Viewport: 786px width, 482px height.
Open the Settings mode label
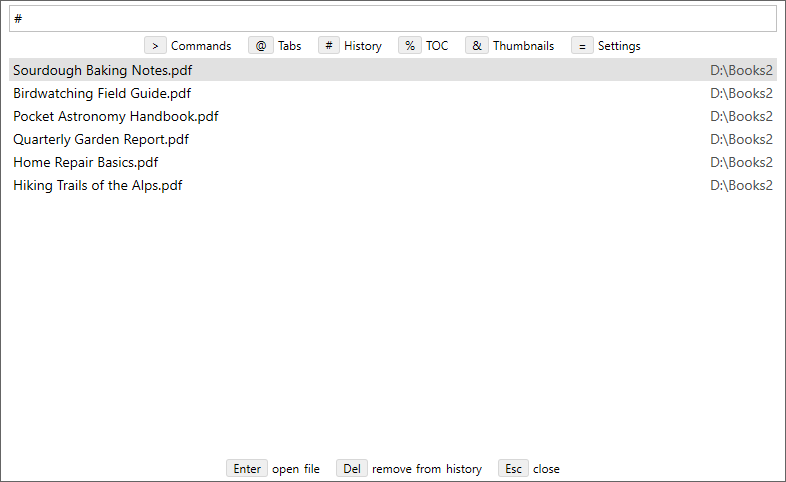point(619,46)
